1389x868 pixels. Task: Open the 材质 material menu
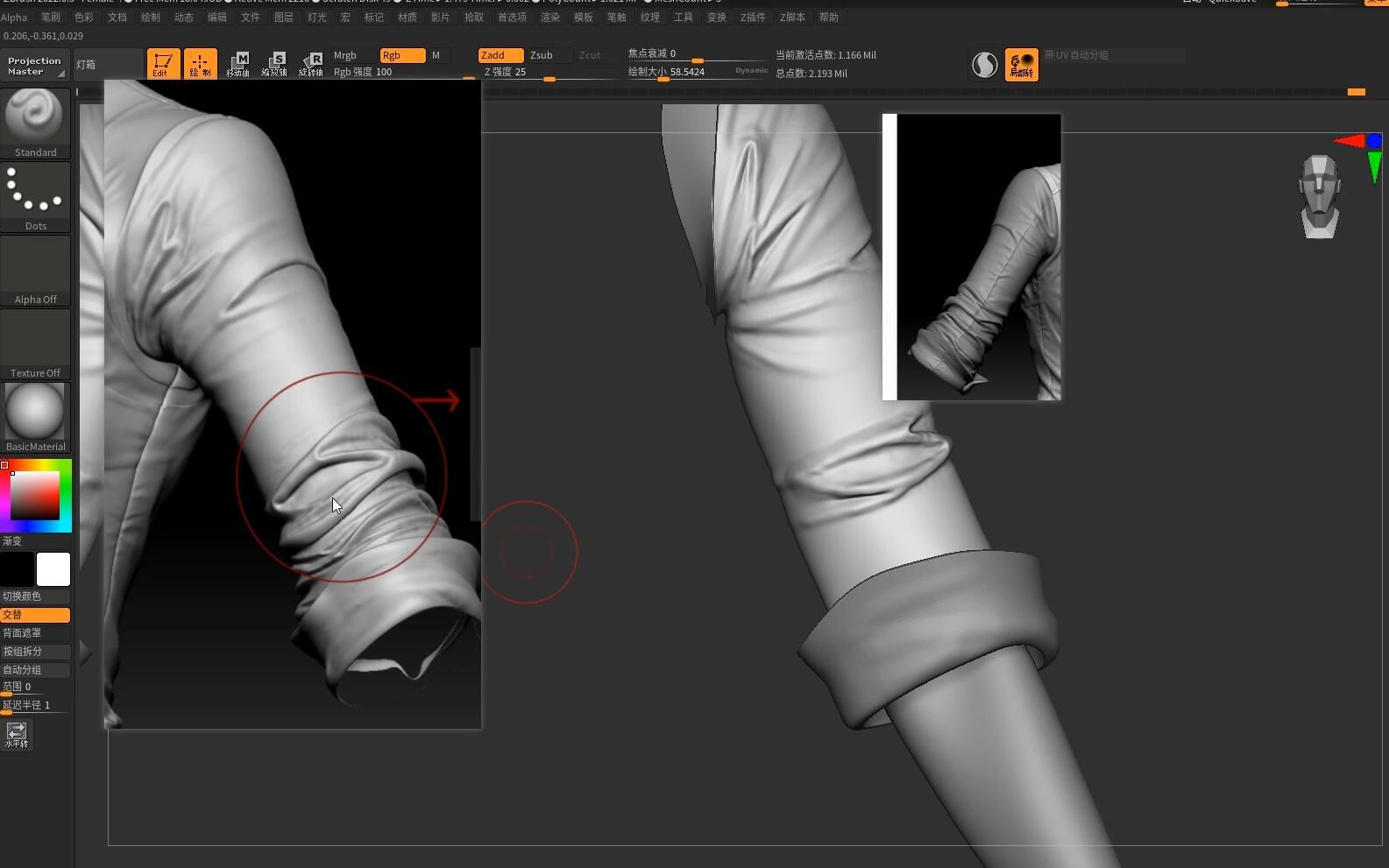tap(407, 17)
